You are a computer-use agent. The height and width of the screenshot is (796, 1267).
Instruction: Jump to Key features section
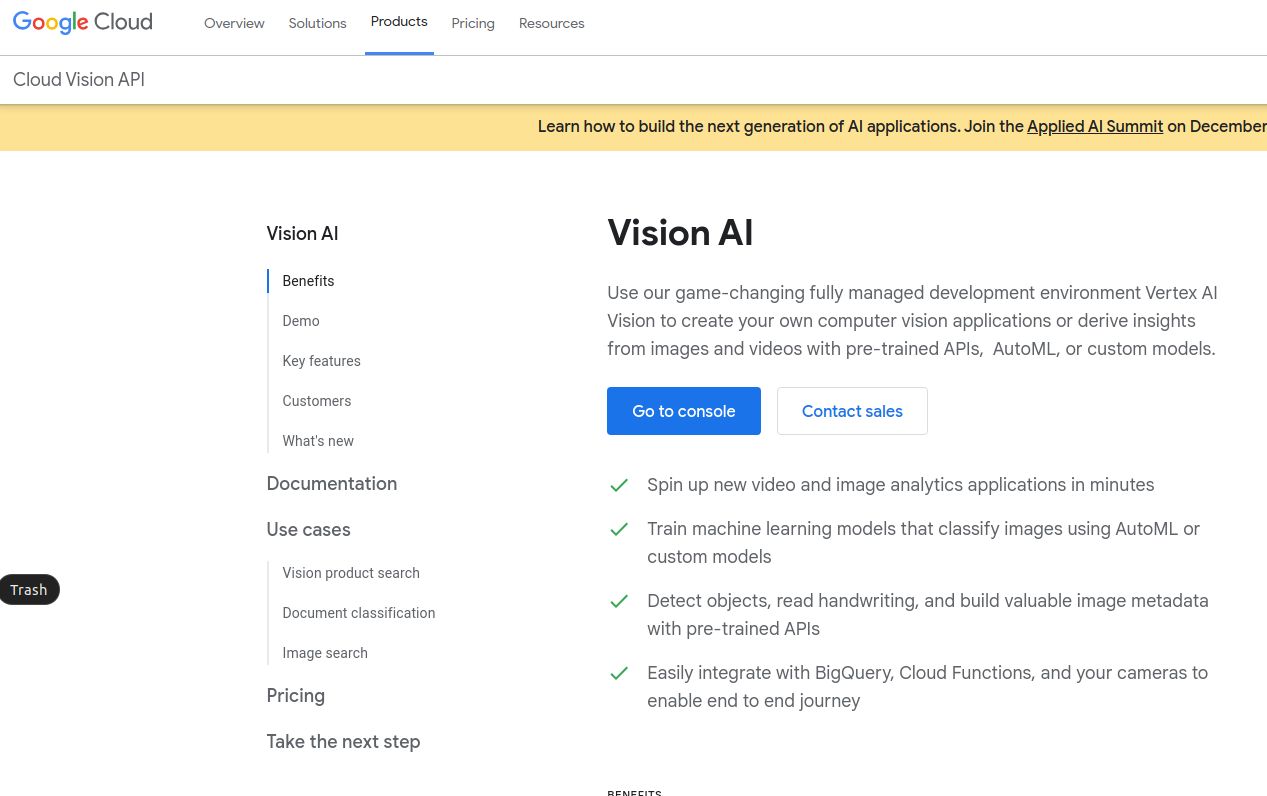click(321, 361)
